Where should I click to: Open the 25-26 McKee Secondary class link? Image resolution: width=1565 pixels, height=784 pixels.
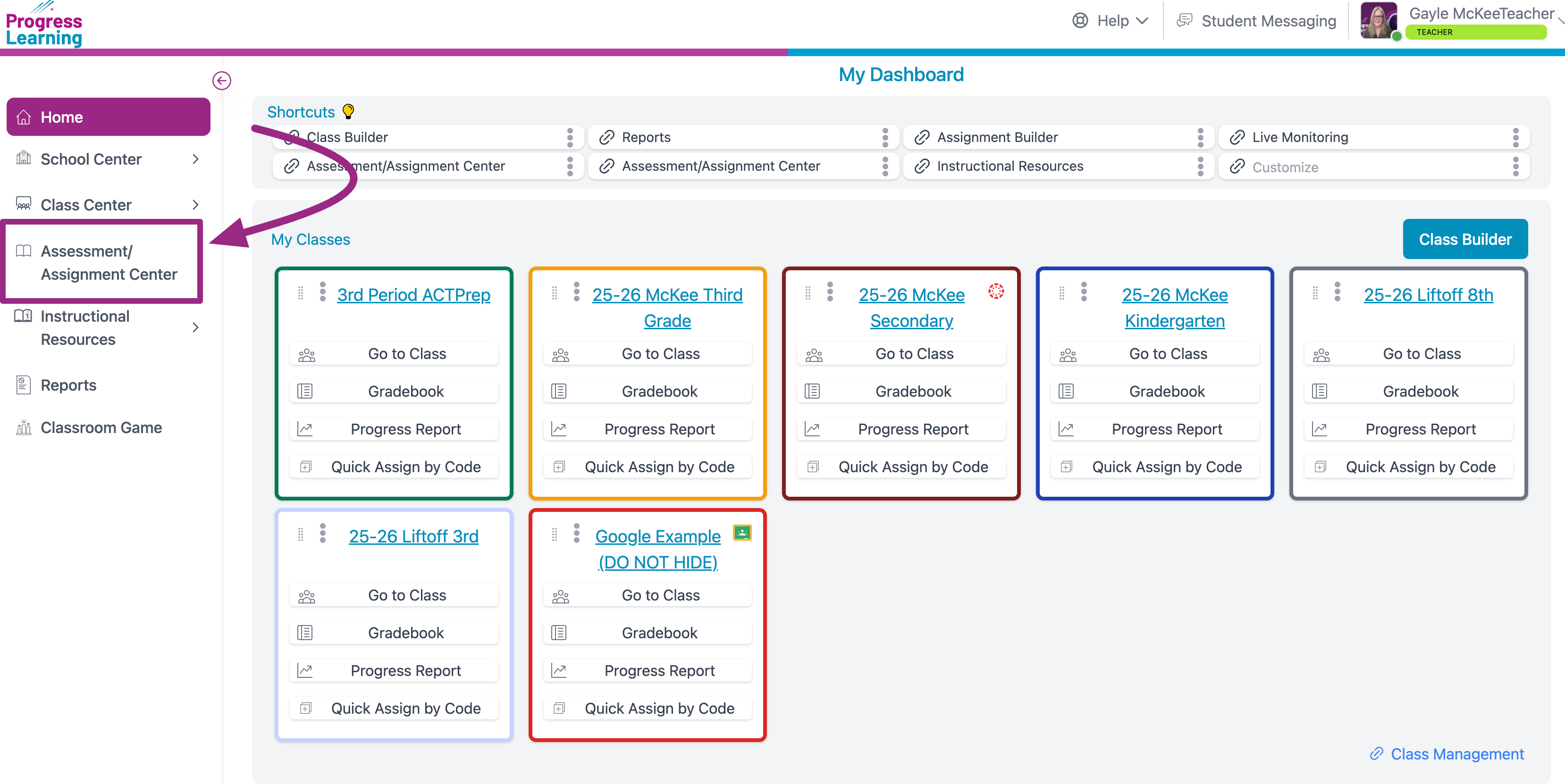[x=911, y=307]
